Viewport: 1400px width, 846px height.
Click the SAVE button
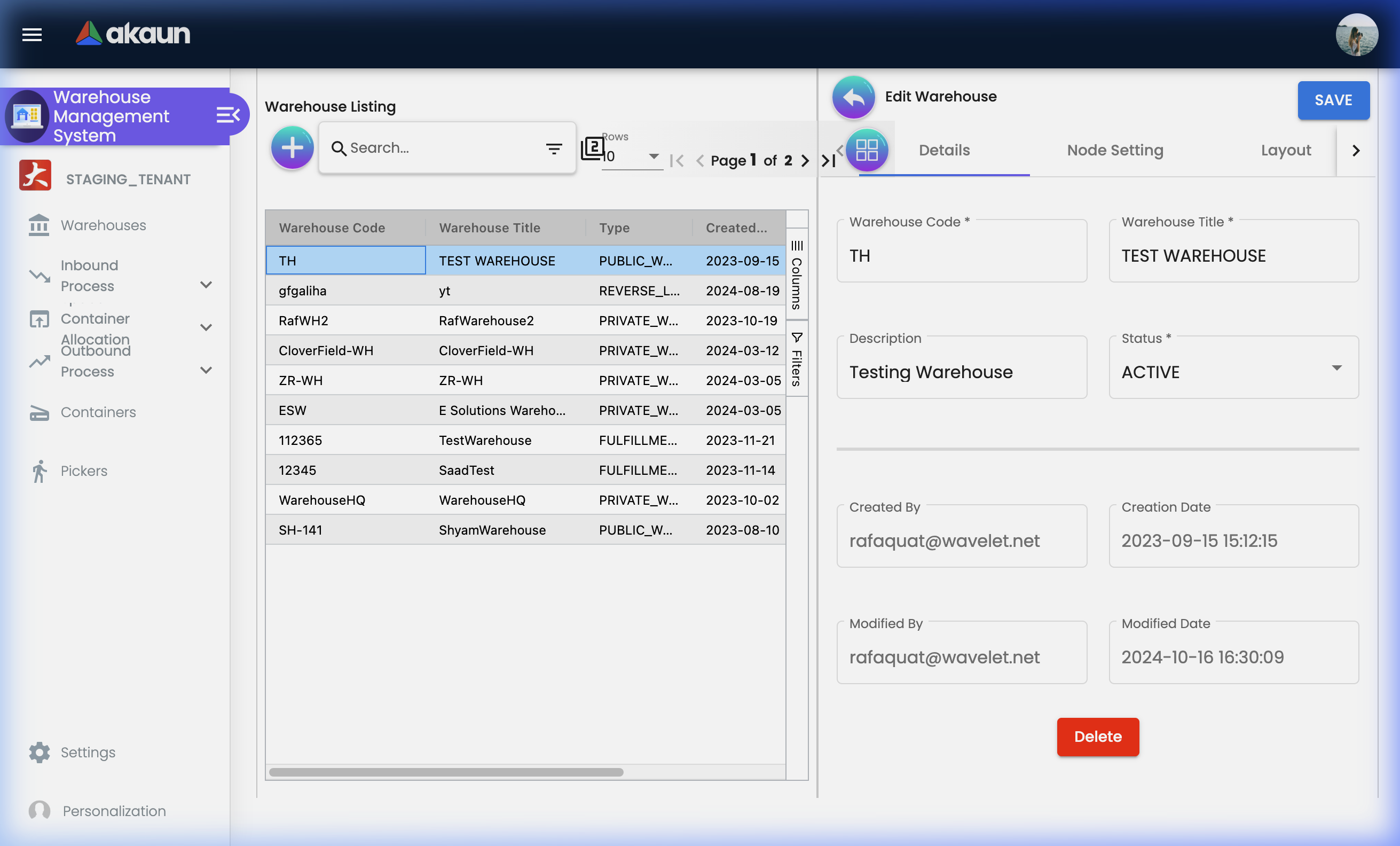(x=1332, y=100)
